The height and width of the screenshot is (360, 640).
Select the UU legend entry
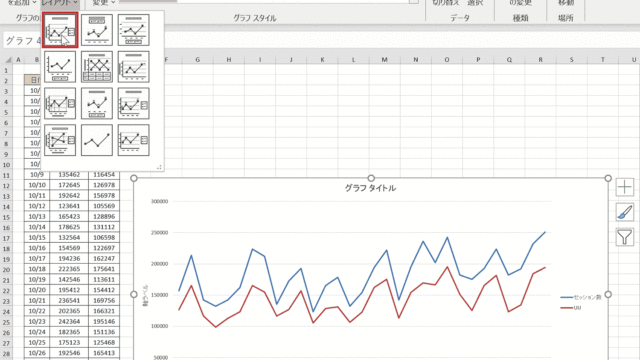tap(571, 308)
